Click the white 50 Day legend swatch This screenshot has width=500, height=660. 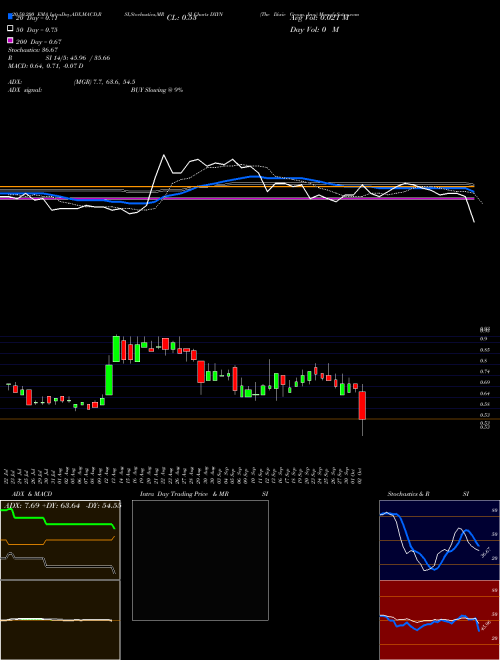click(10, 29)
